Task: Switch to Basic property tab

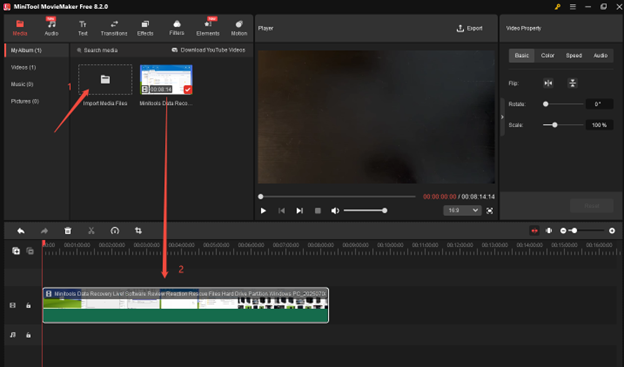Action: (521, 55)
